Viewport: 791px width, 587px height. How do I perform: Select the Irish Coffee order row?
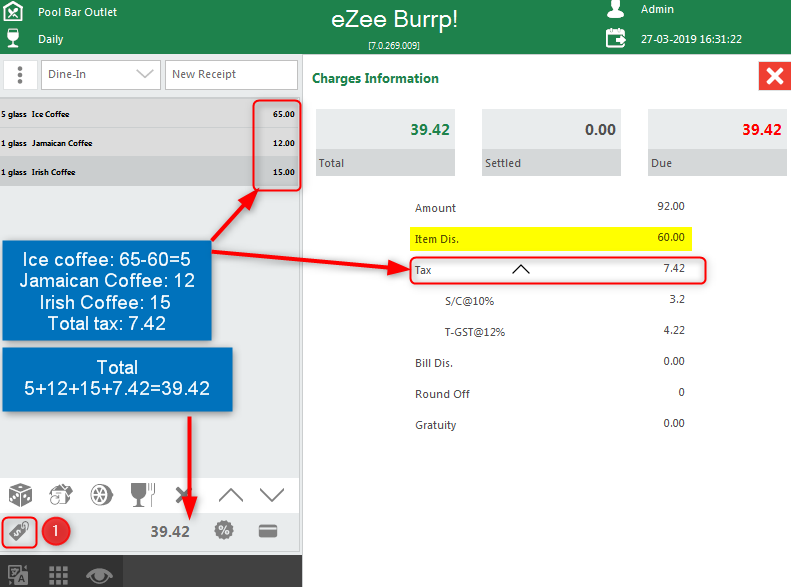click(149, 171)
